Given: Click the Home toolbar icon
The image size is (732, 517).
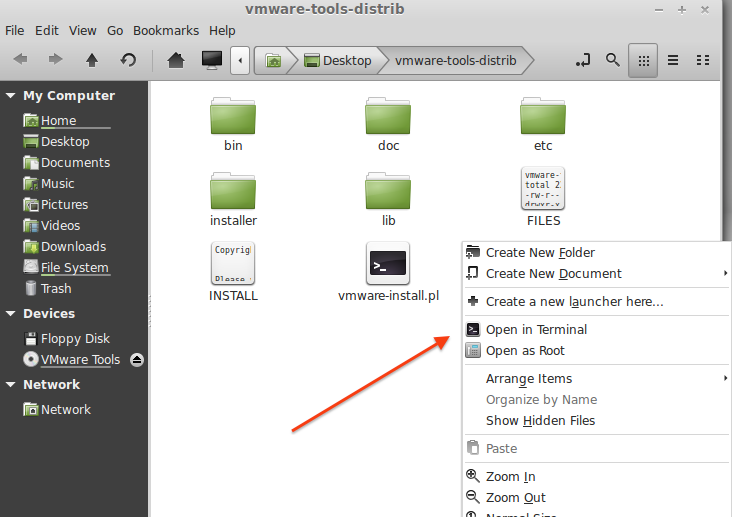Looking at the screenshot, I should 176,60.
